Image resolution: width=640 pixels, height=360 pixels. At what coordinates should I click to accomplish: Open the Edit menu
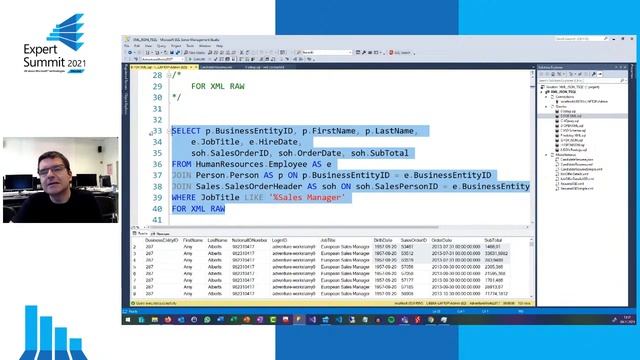point(137,46)
